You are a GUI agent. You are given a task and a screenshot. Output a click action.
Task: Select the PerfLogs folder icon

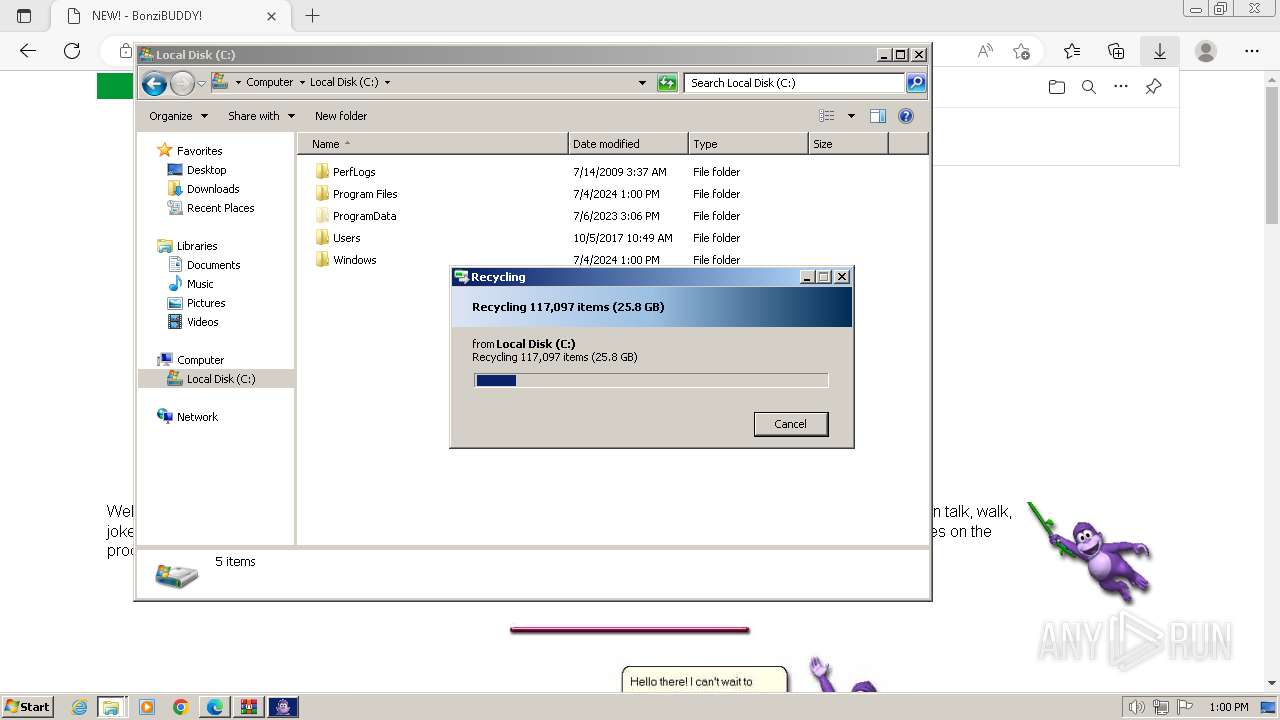coord(322,172)
